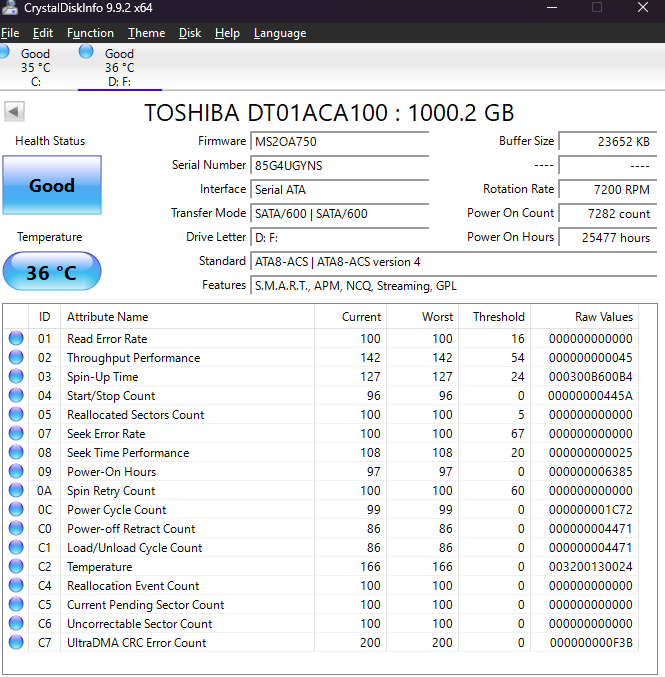Click the previous disk arrow button

[x=14, y=112]
